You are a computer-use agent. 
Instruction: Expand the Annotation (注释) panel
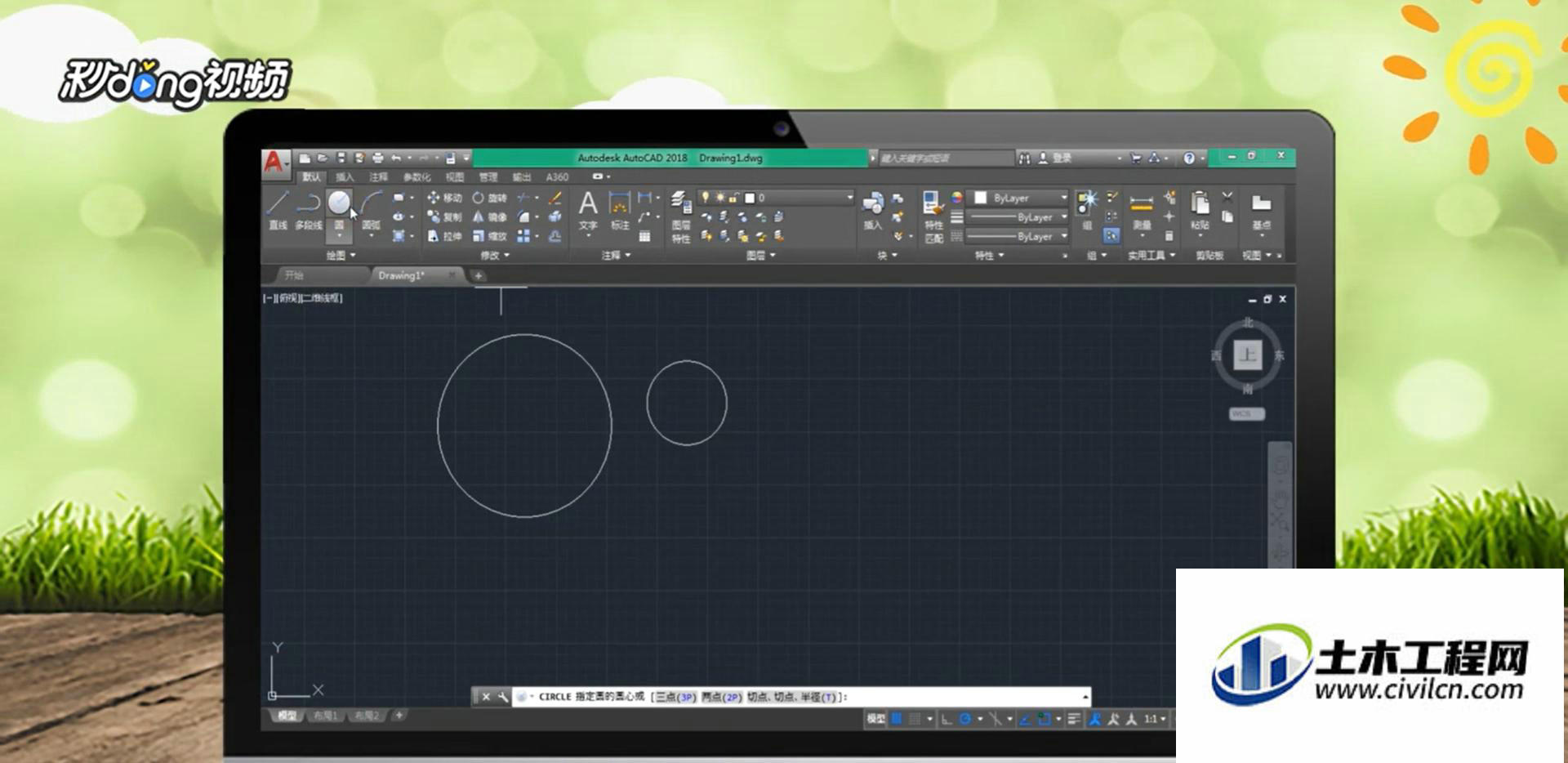click(616, 256)
